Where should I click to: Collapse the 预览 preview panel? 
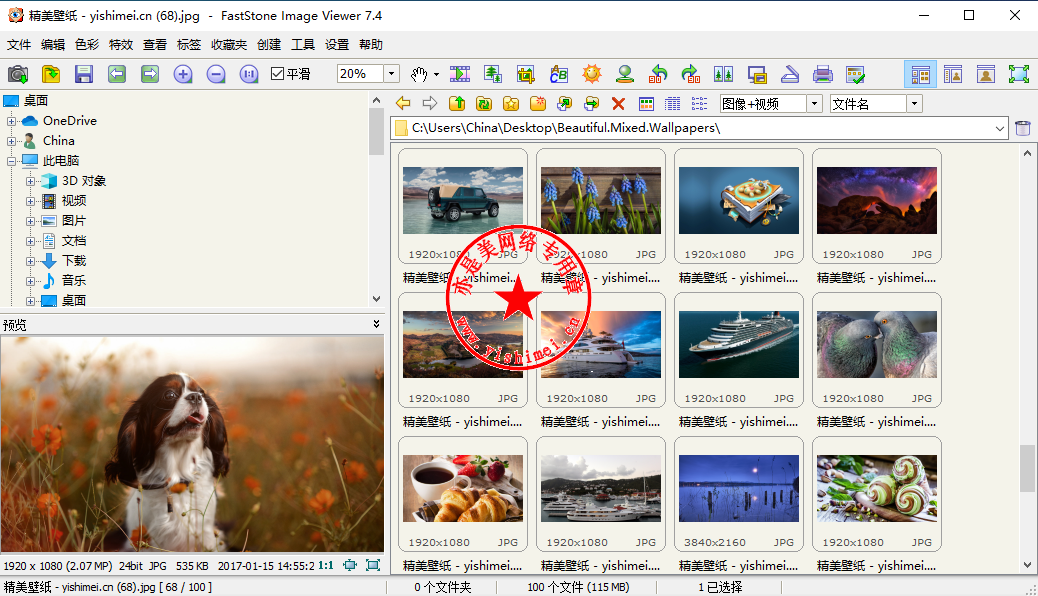(376, 324)
